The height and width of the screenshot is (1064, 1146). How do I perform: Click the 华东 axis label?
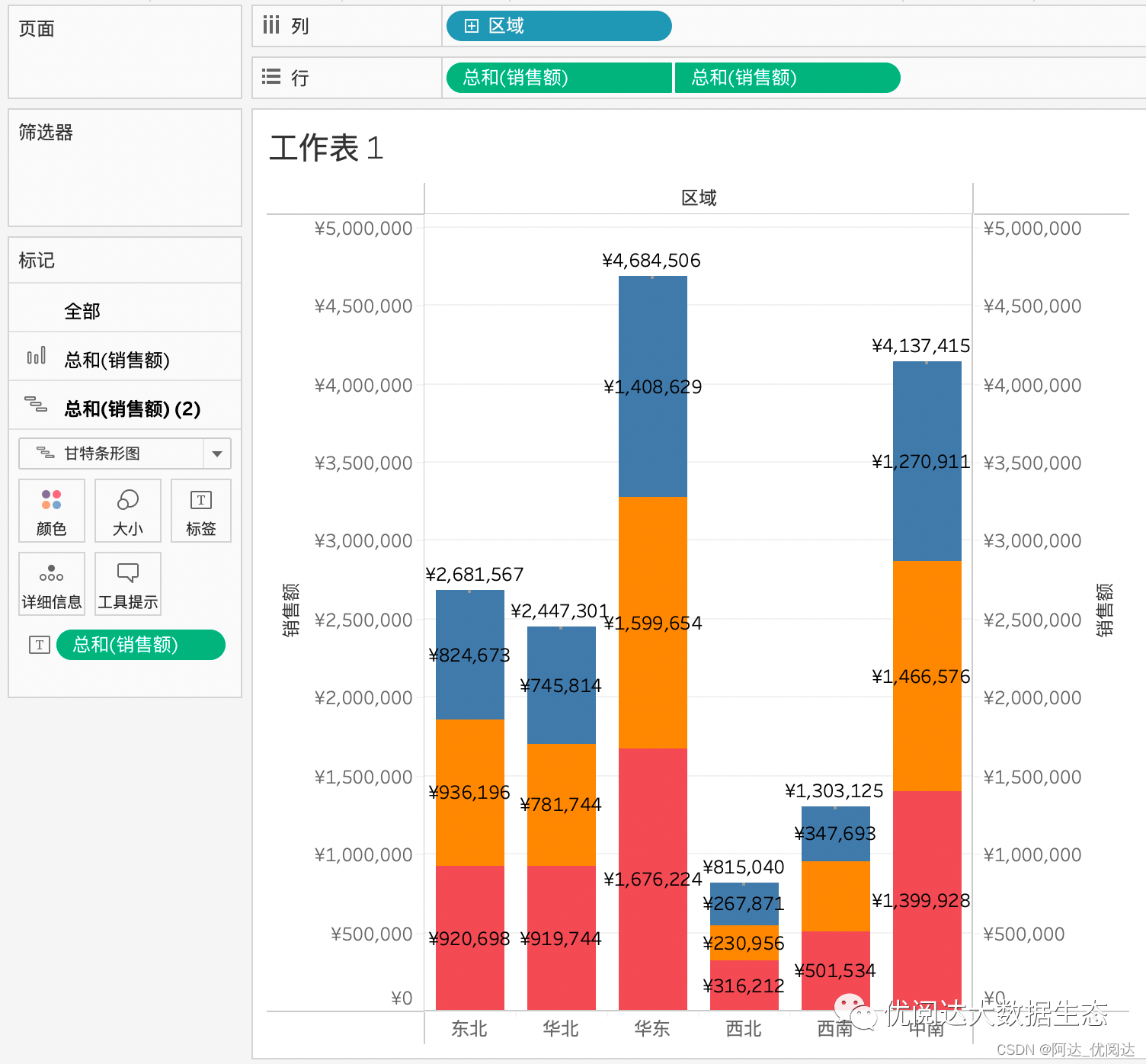pos(652,1029)
